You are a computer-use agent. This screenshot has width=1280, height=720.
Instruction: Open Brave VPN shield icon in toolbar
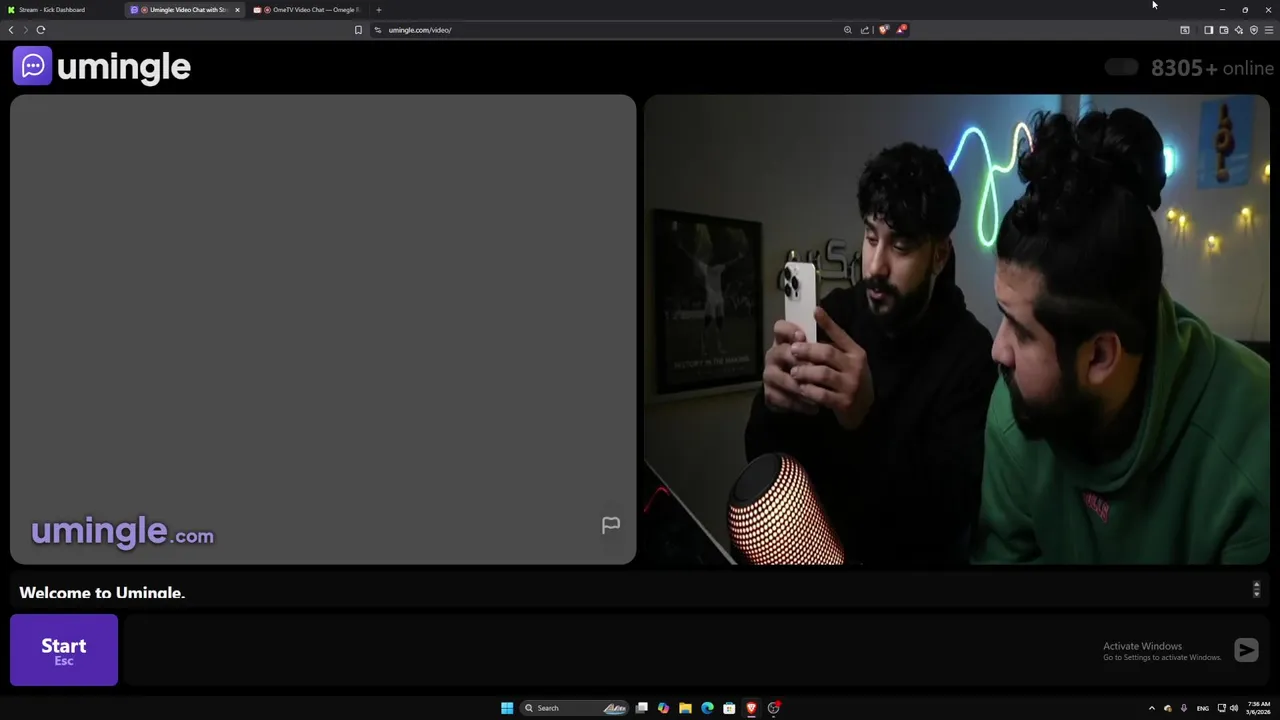click(1254, 30)
